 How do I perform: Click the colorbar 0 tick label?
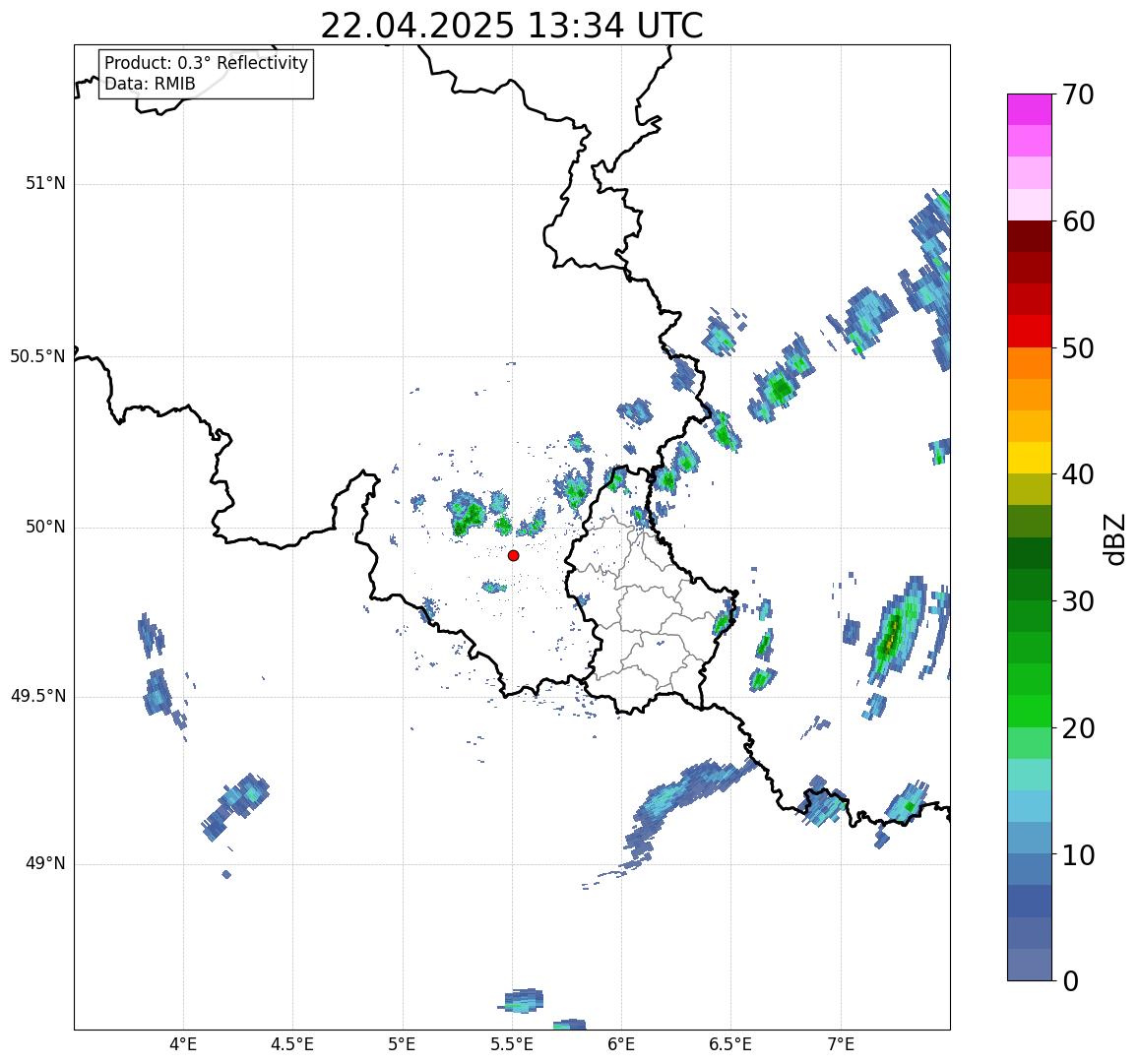pyautogui.click(x=1071, y=981)
